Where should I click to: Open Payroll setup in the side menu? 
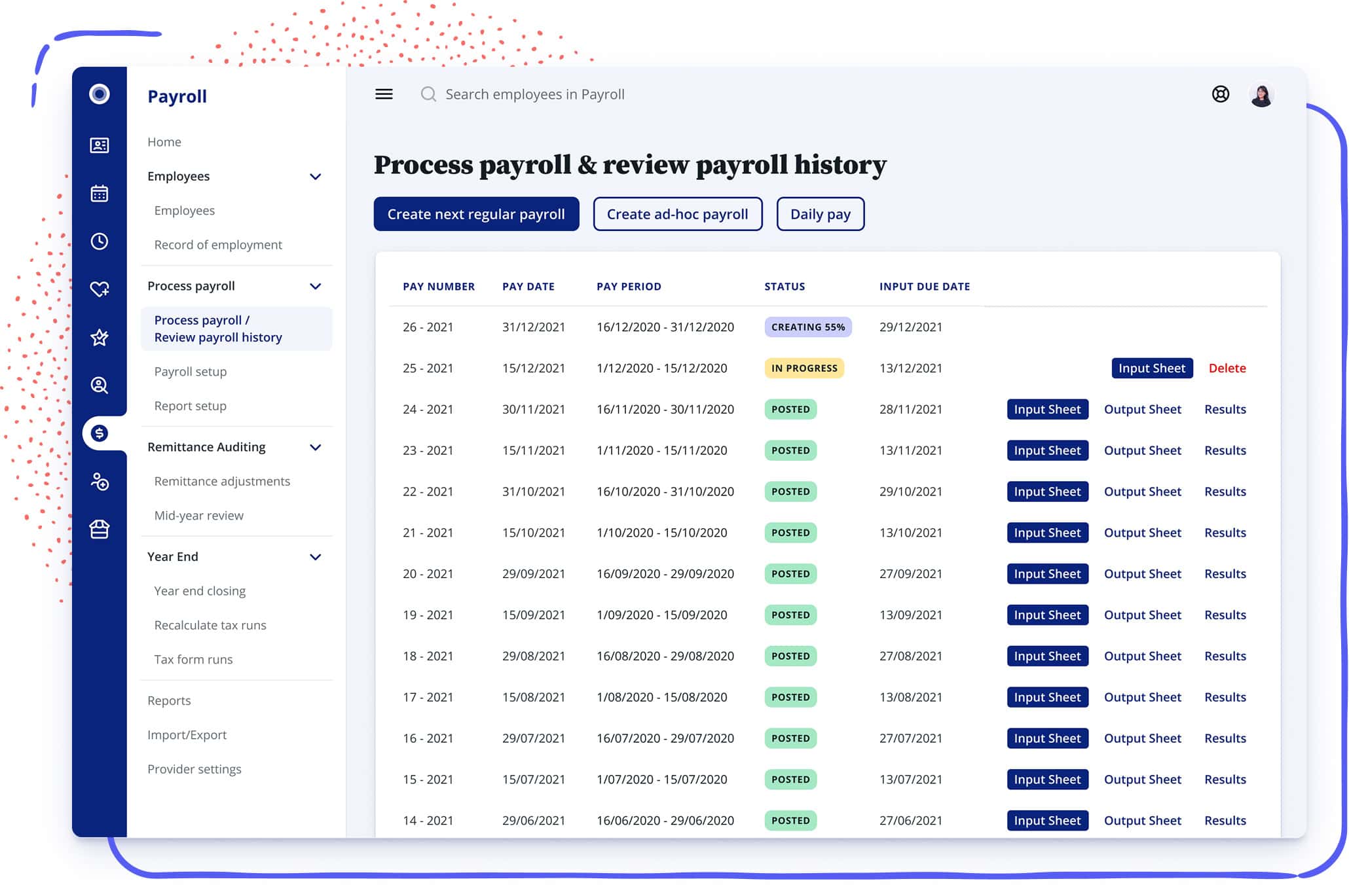[x=190, y=372]
